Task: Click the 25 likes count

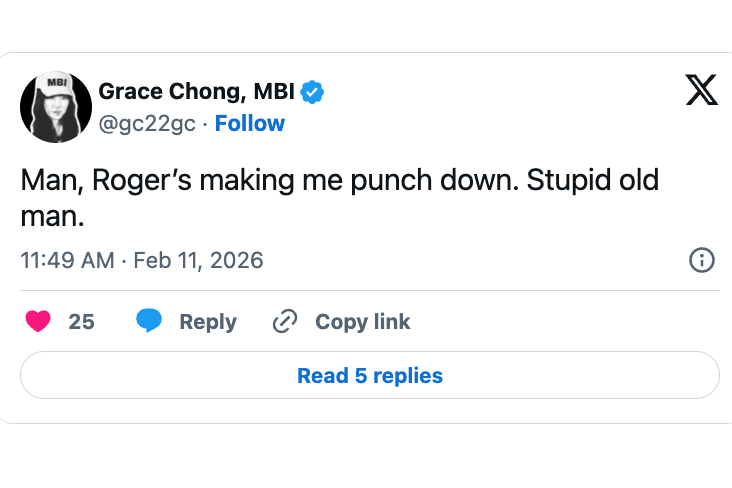Action: point(81,321)
